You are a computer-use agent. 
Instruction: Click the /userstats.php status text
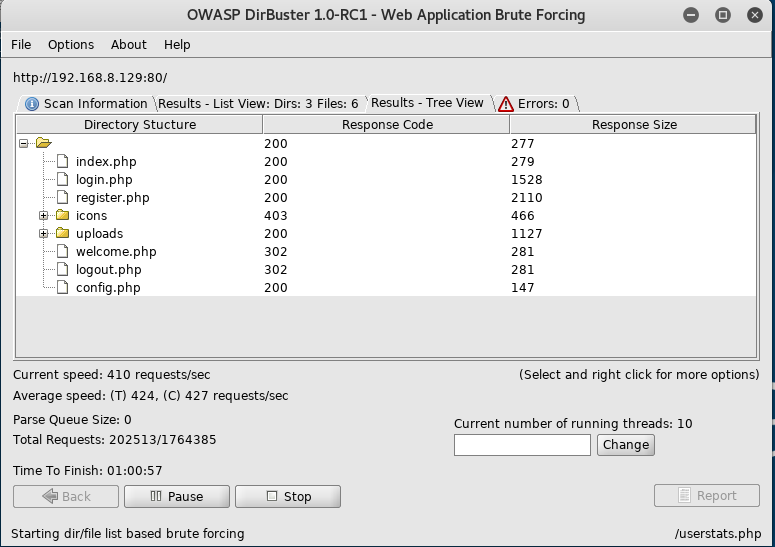point(718,534)
